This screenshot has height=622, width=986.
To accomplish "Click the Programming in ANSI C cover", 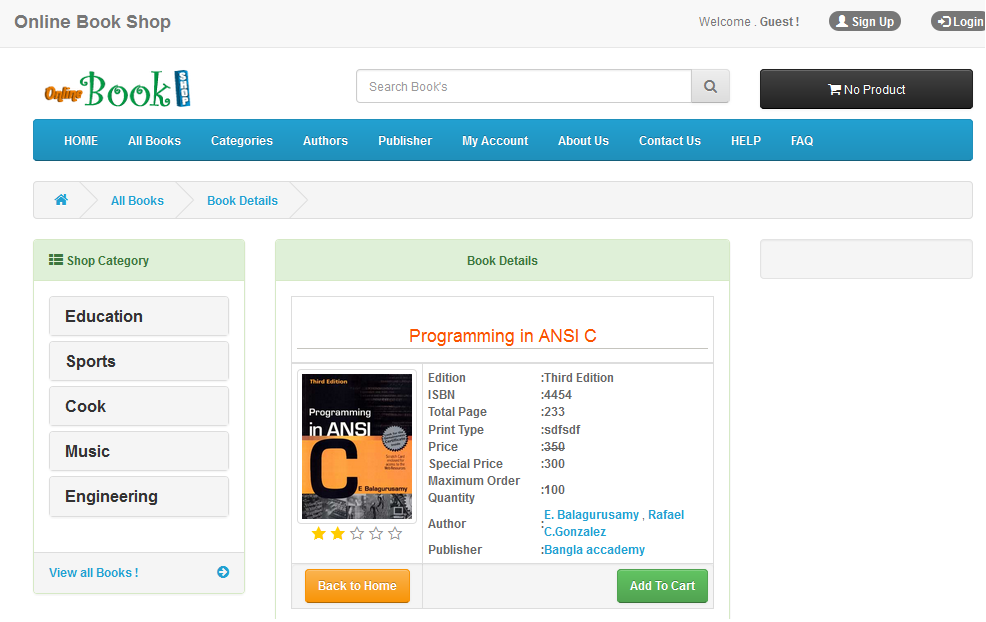I will click(357, 447).
